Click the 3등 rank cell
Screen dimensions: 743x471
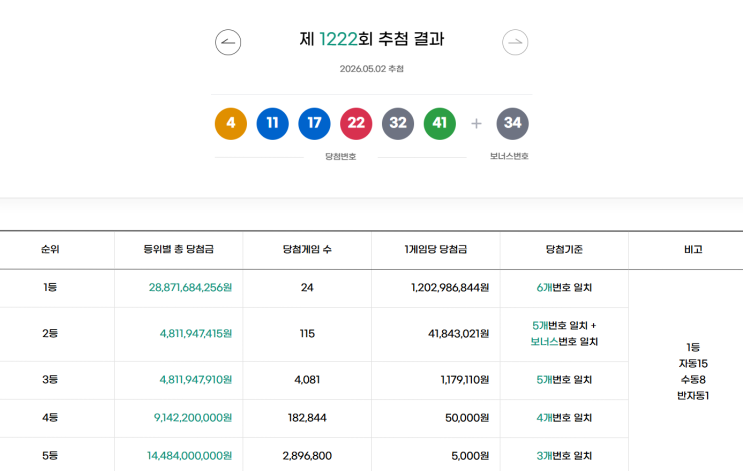pyautogui.click(x=50, y=380)
